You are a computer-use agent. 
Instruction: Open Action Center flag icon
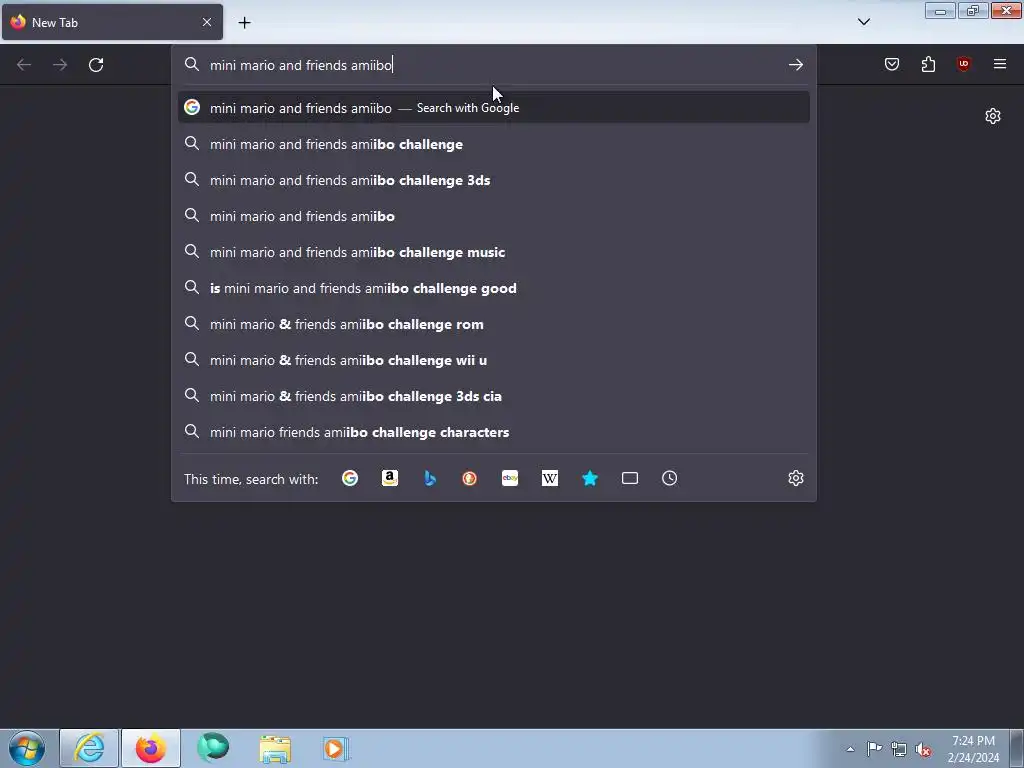(x=874, y=748)
